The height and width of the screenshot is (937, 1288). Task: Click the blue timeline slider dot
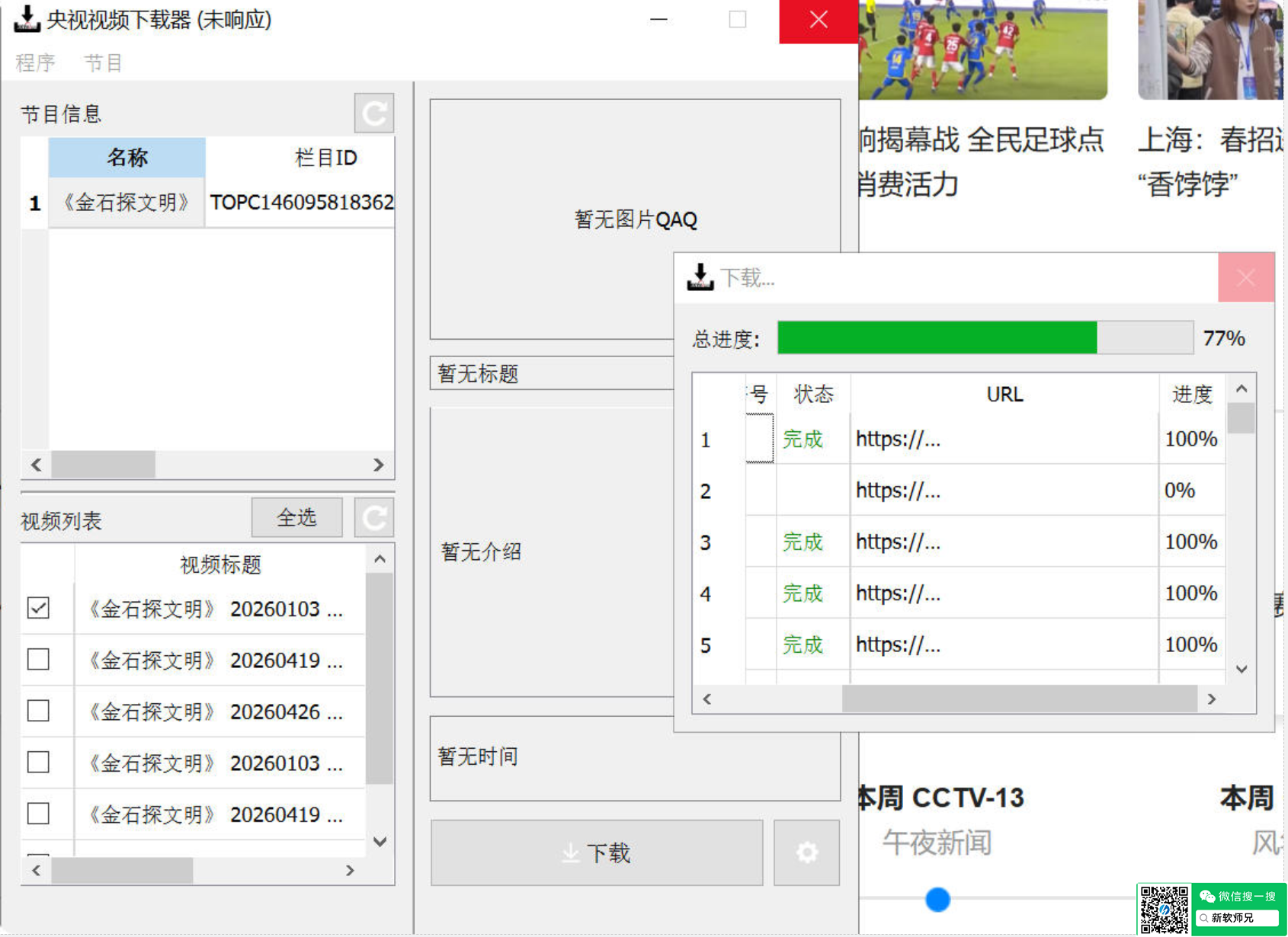click(937, 899)
